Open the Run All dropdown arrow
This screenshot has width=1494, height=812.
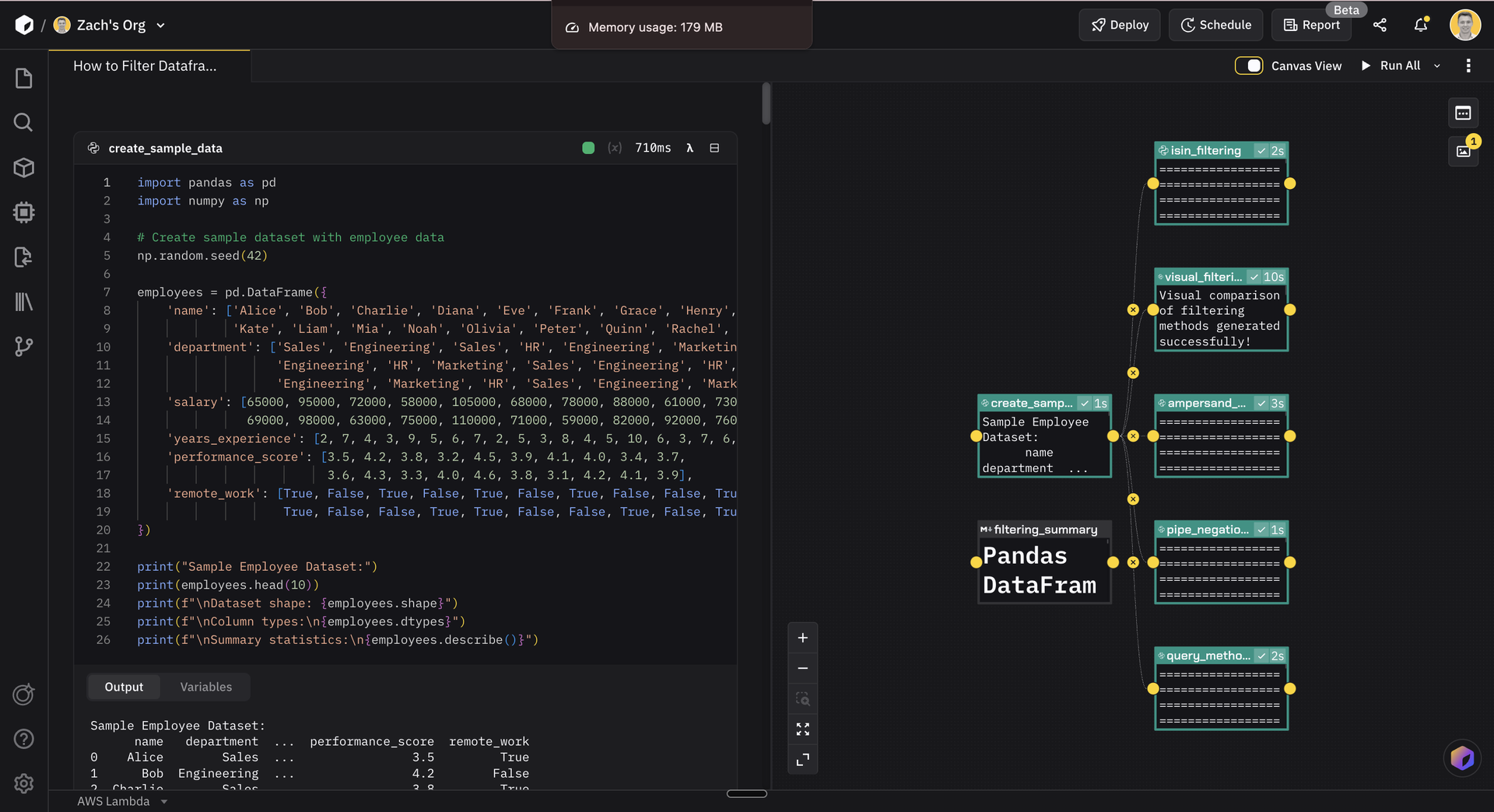point(1437,66)
